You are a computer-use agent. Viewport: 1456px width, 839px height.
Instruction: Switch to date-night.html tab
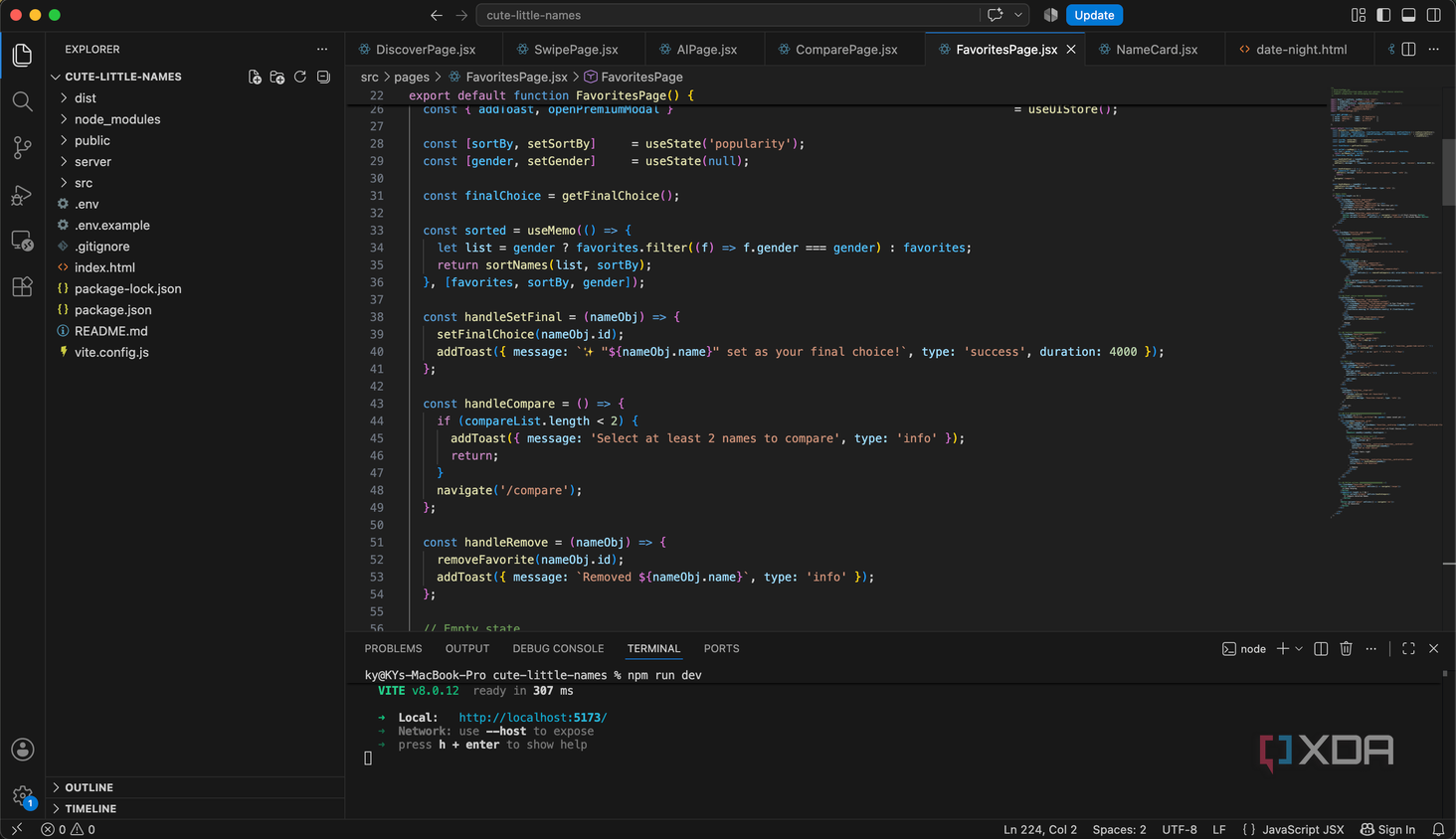pos(1301,49)
